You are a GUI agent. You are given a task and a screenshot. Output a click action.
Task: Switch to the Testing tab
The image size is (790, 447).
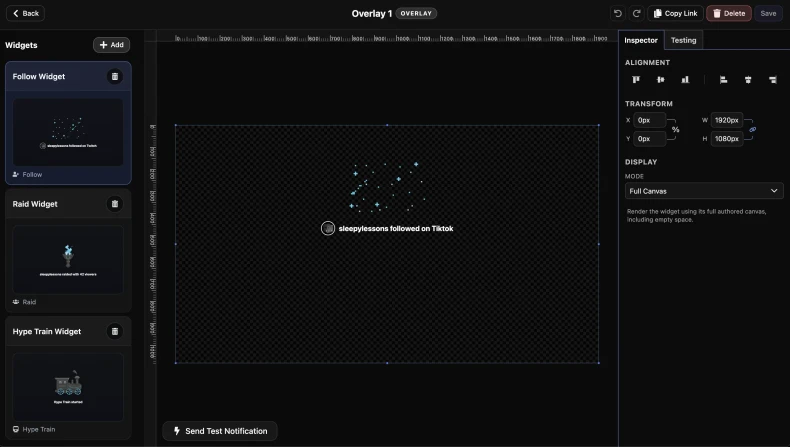683,40
